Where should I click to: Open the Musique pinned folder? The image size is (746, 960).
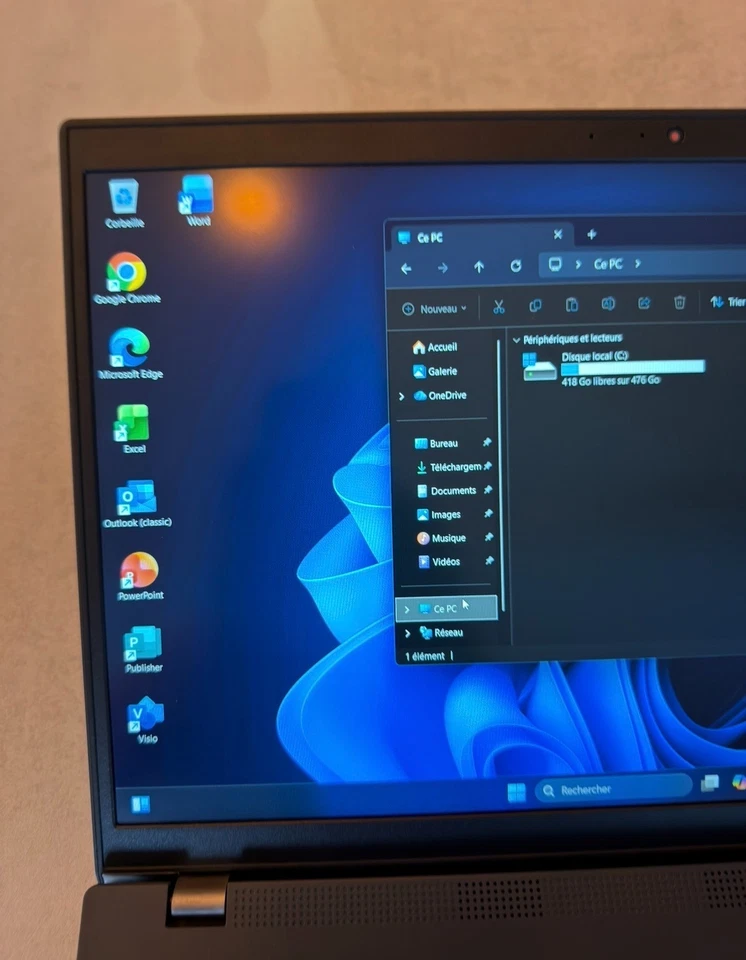coord(442,538)
